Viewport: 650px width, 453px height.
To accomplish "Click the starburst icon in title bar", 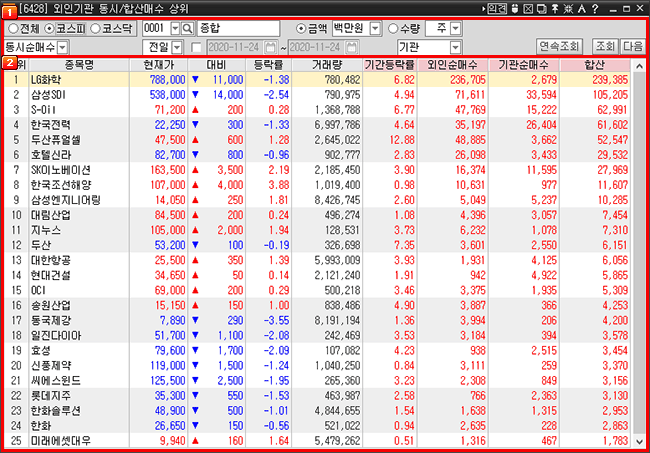I will pyautogui.click(x=568, y=8).
